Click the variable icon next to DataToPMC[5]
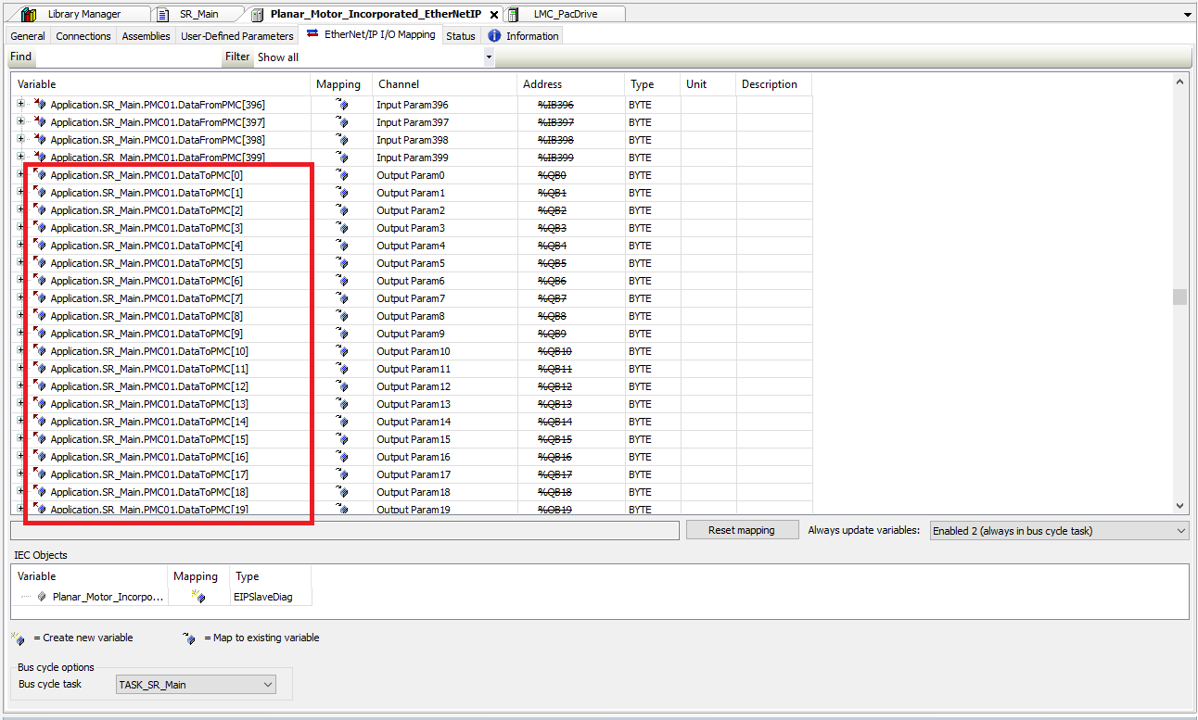Image resolution: width=1198 pixels, height=720 pixels. [x=40, y=263]
